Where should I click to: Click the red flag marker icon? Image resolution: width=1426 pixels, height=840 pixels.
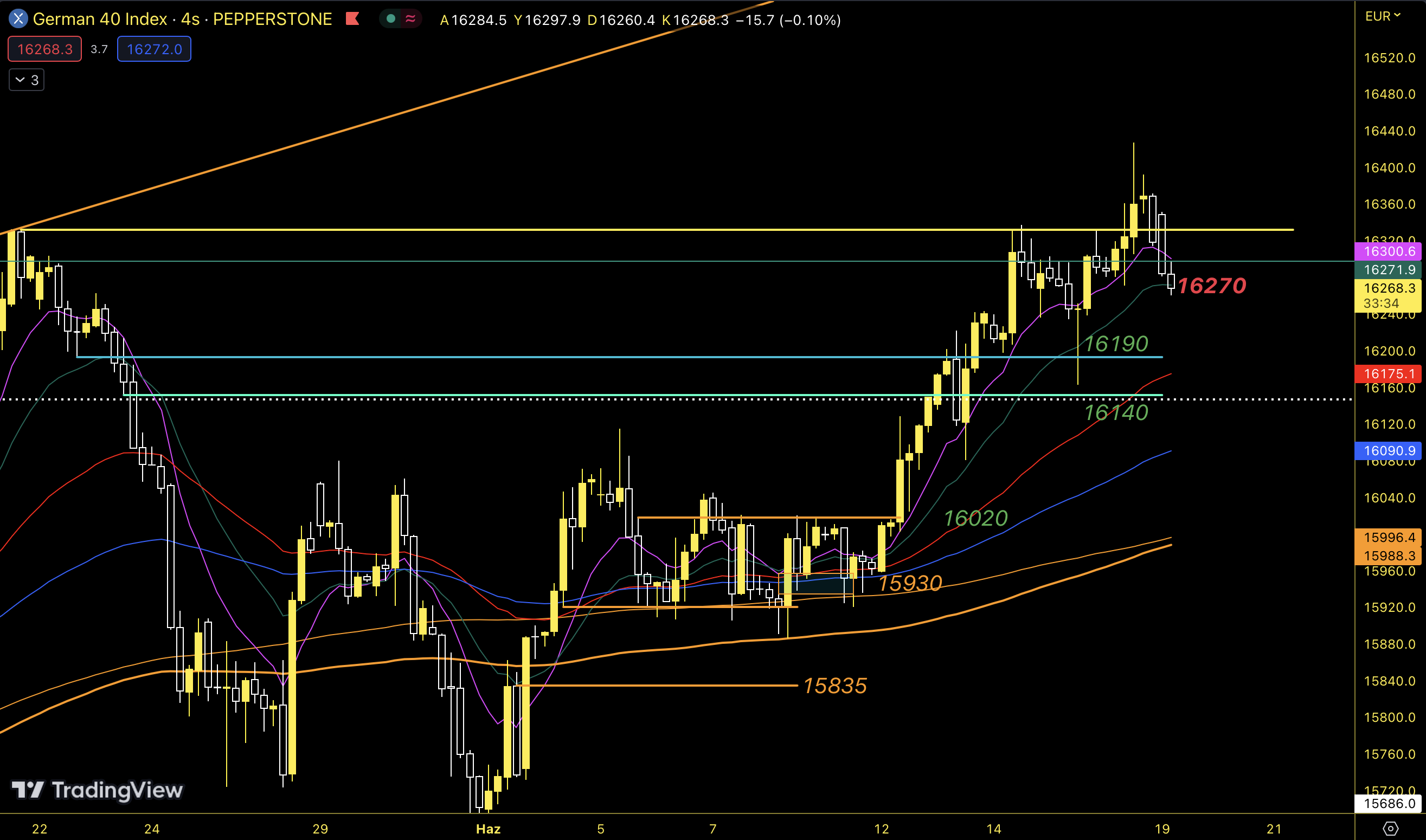point(353,20)
